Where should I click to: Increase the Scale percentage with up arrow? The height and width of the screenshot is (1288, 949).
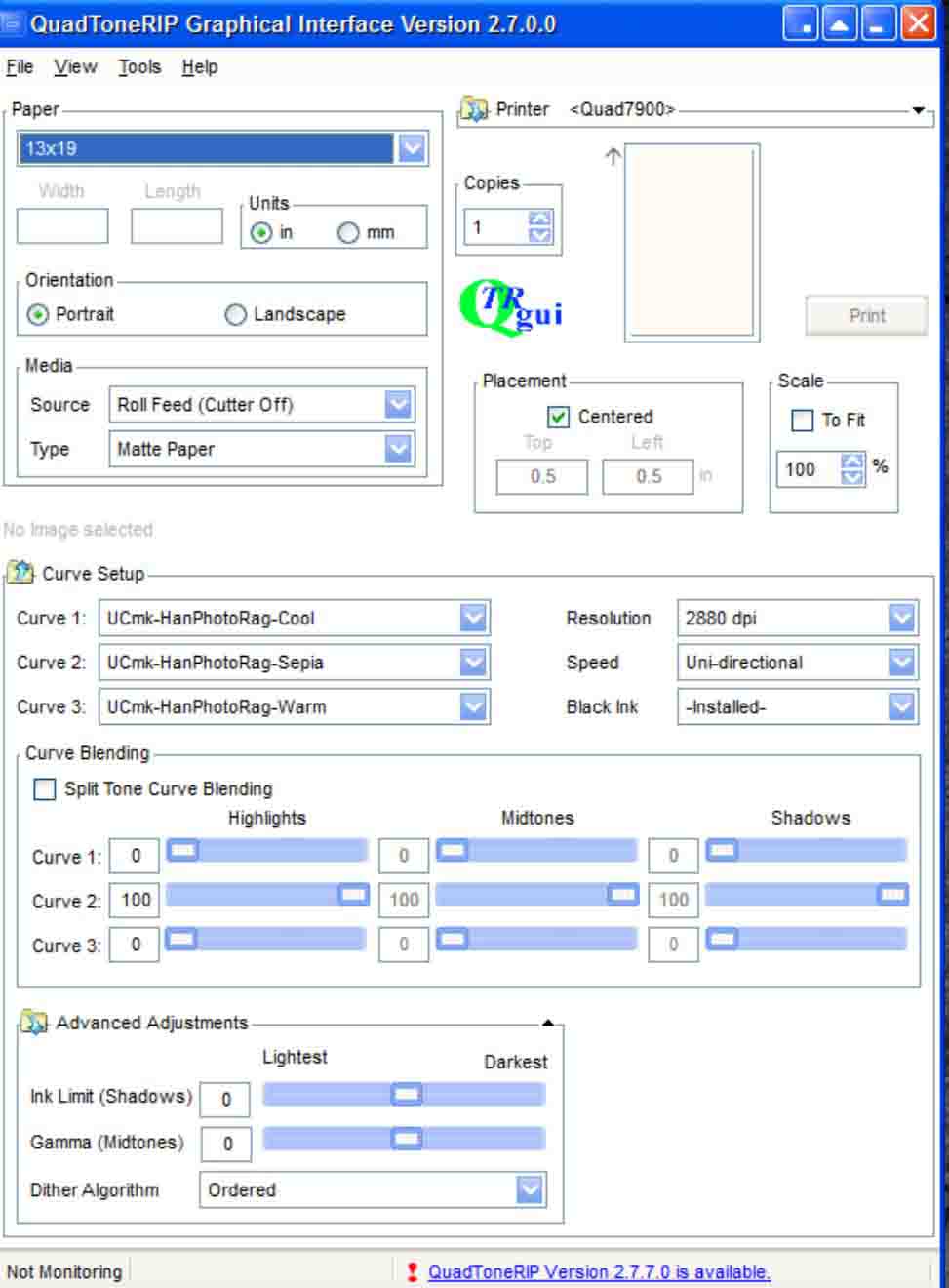tap(852, 461)
